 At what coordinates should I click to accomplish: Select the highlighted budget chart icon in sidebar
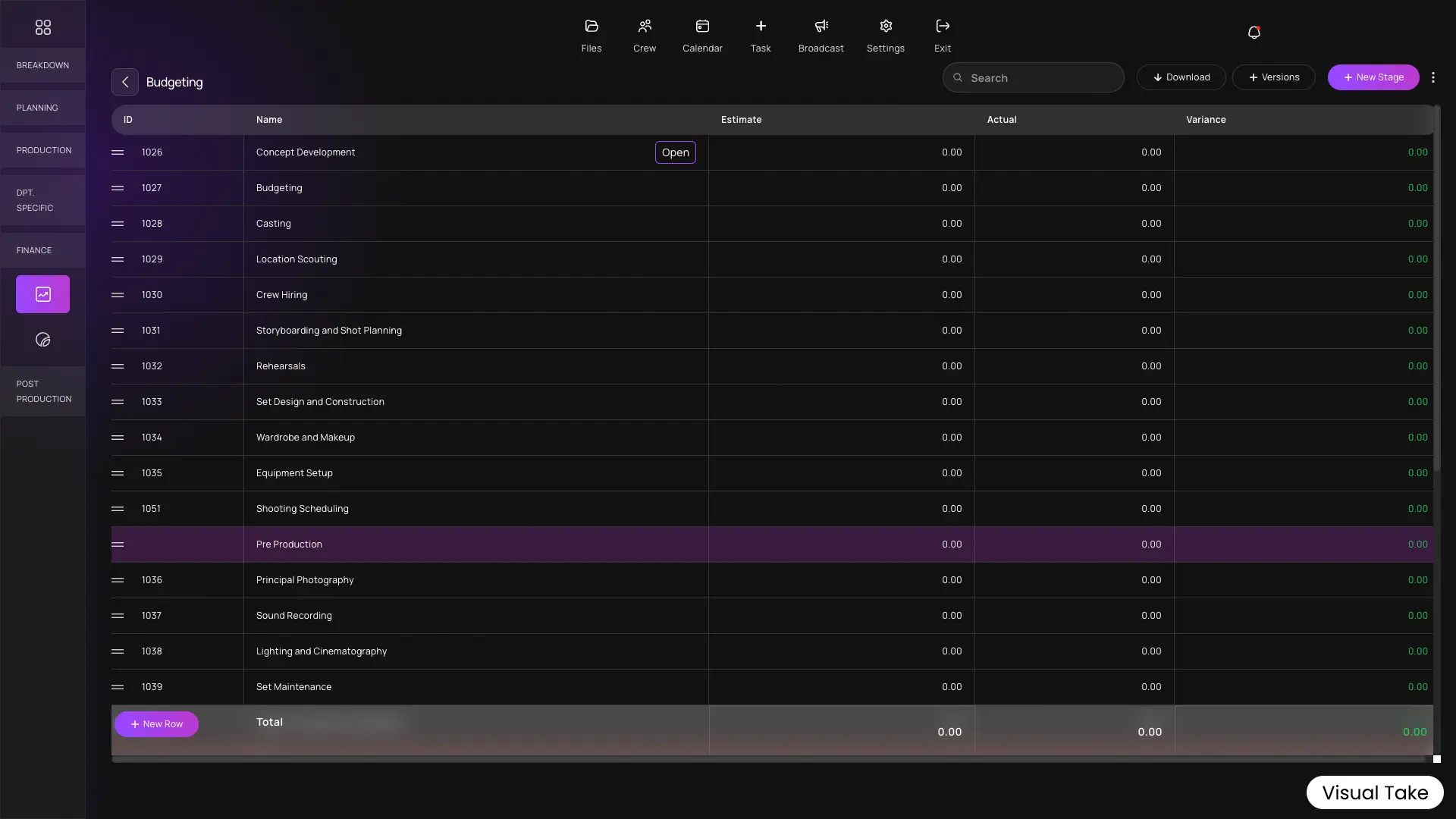click(42, 293)
